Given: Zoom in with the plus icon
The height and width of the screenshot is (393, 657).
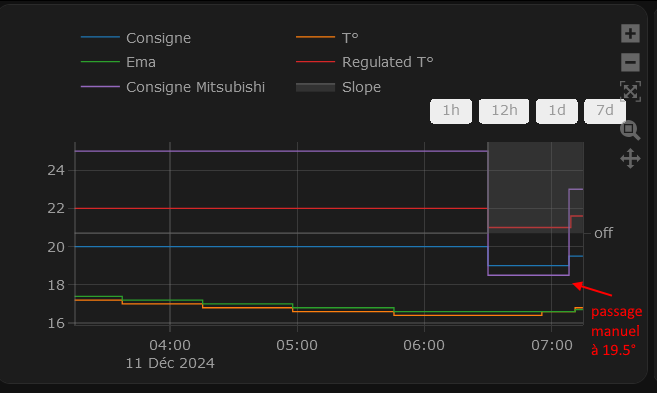Looking at the screenshot, I should 630,34.
